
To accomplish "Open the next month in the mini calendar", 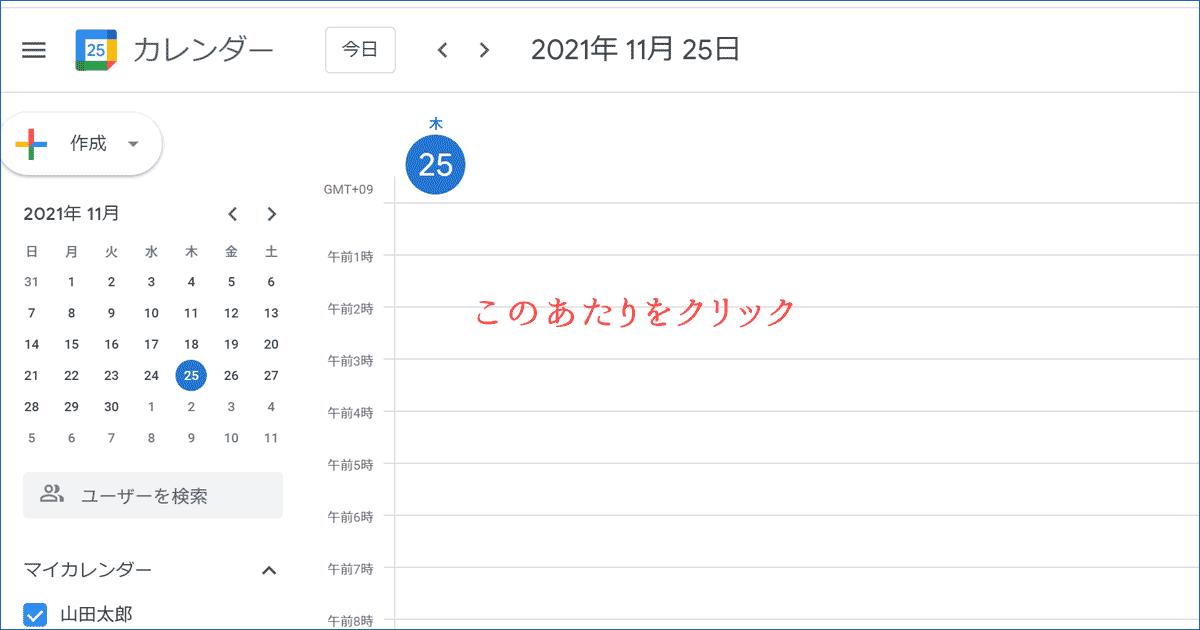I will 271,213.
